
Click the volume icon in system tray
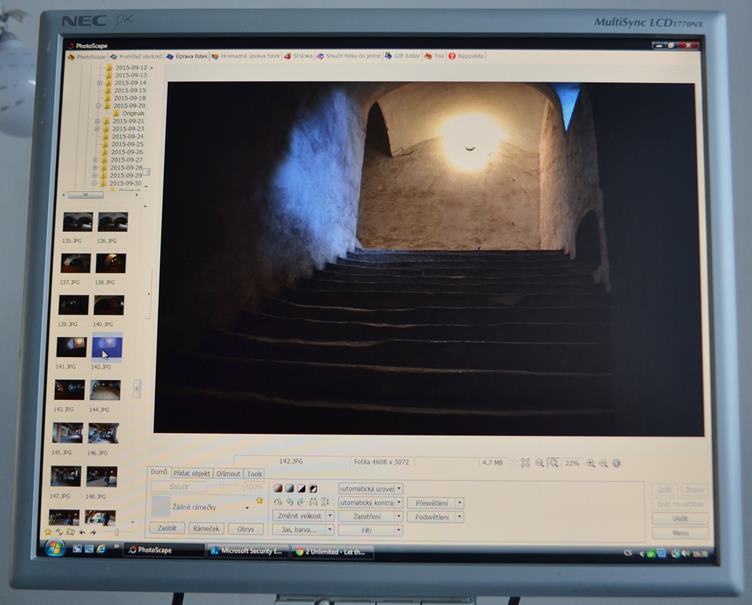(685, 554)
